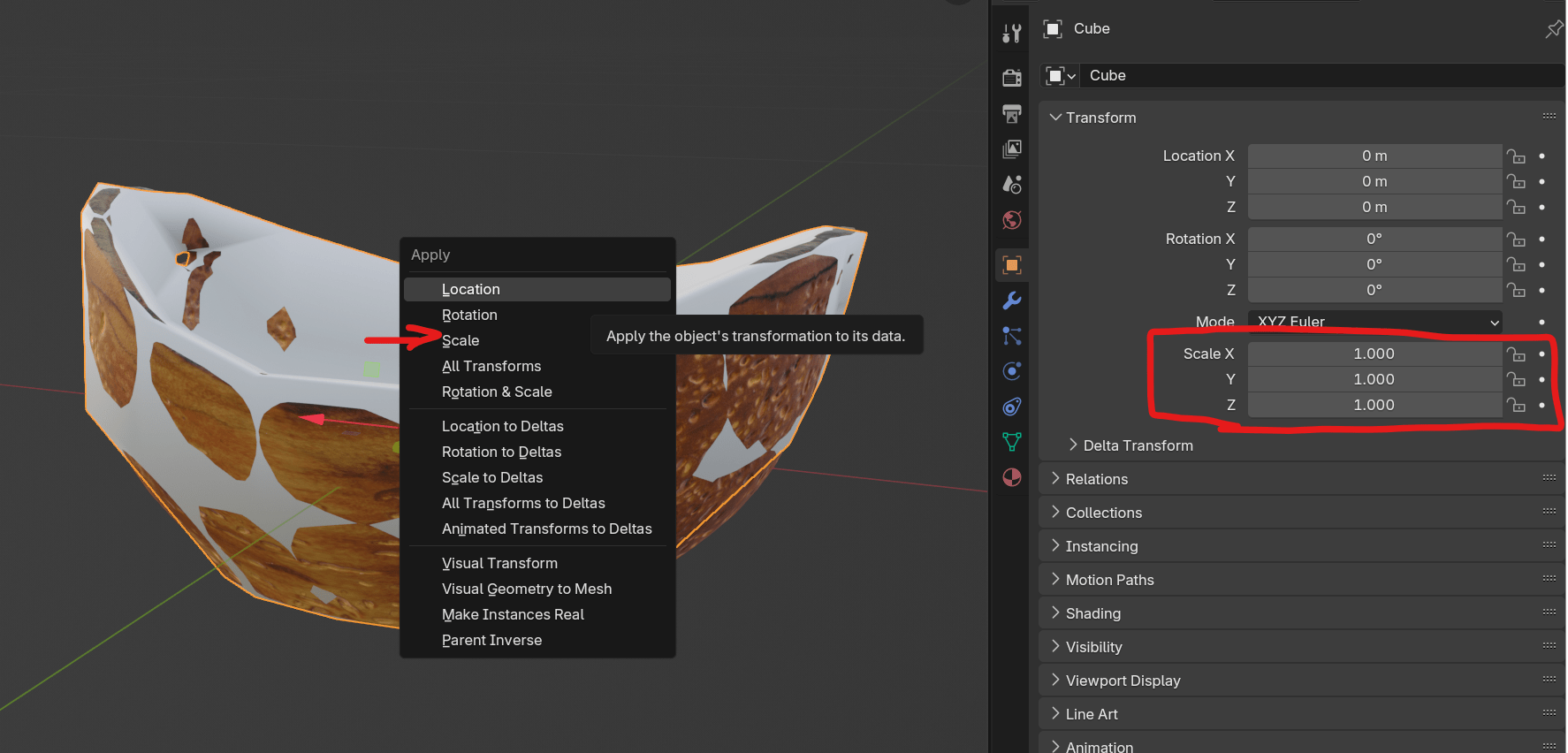Choose Rotation & Scale in Apply menu

click(537, 392)
